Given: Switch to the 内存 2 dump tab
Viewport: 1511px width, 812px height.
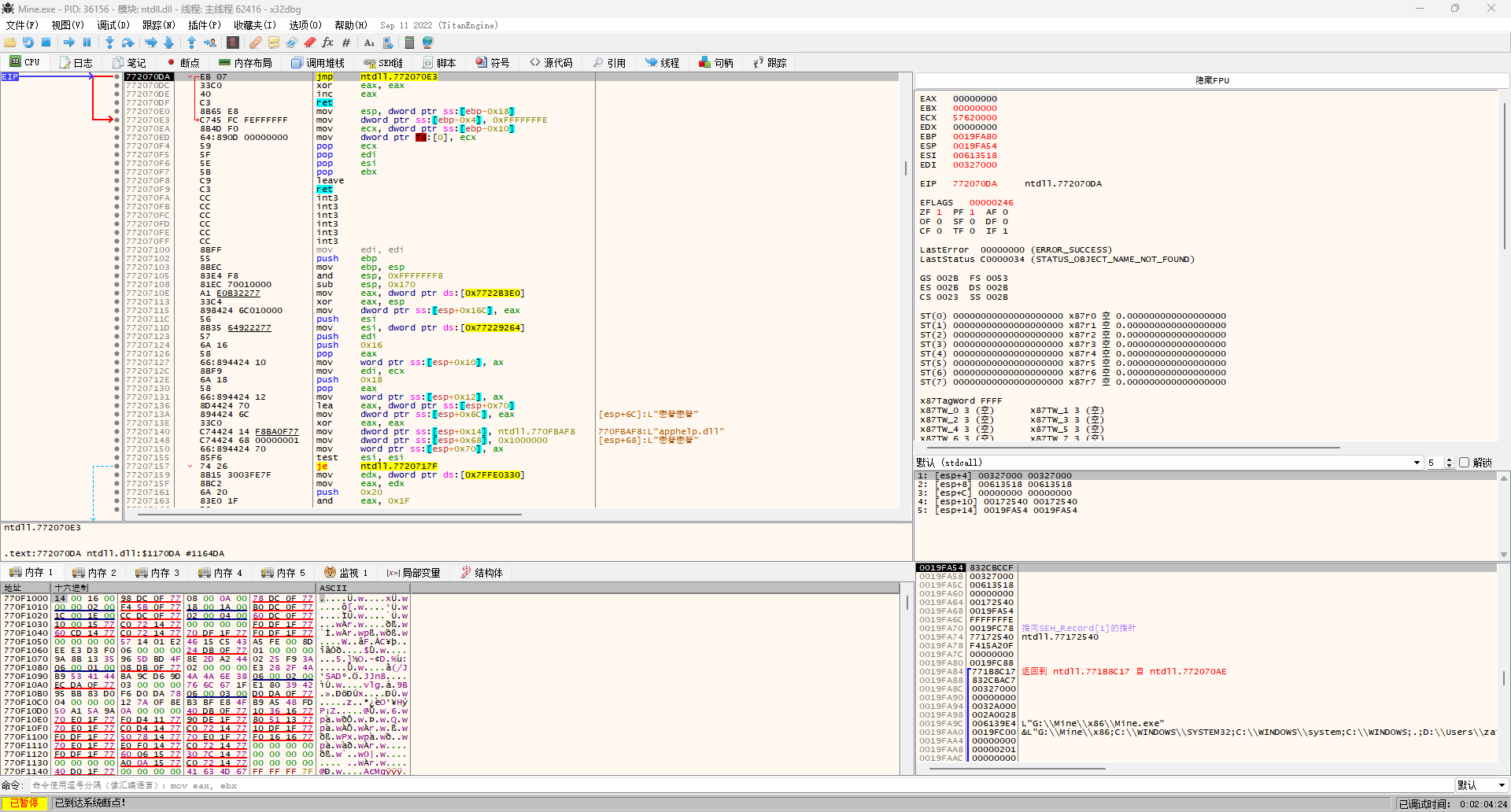Looking at the screenshot, I should pos(94,573).
